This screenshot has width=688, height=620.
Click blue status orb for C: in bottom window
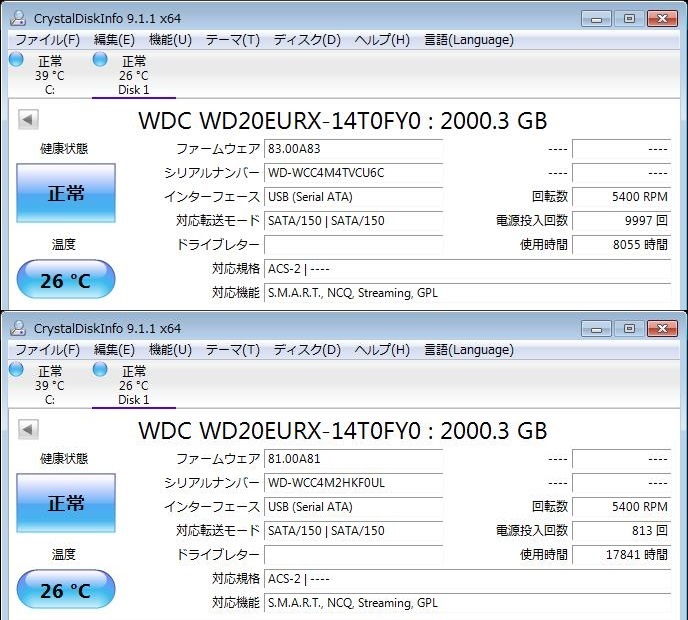pos(16,369)
